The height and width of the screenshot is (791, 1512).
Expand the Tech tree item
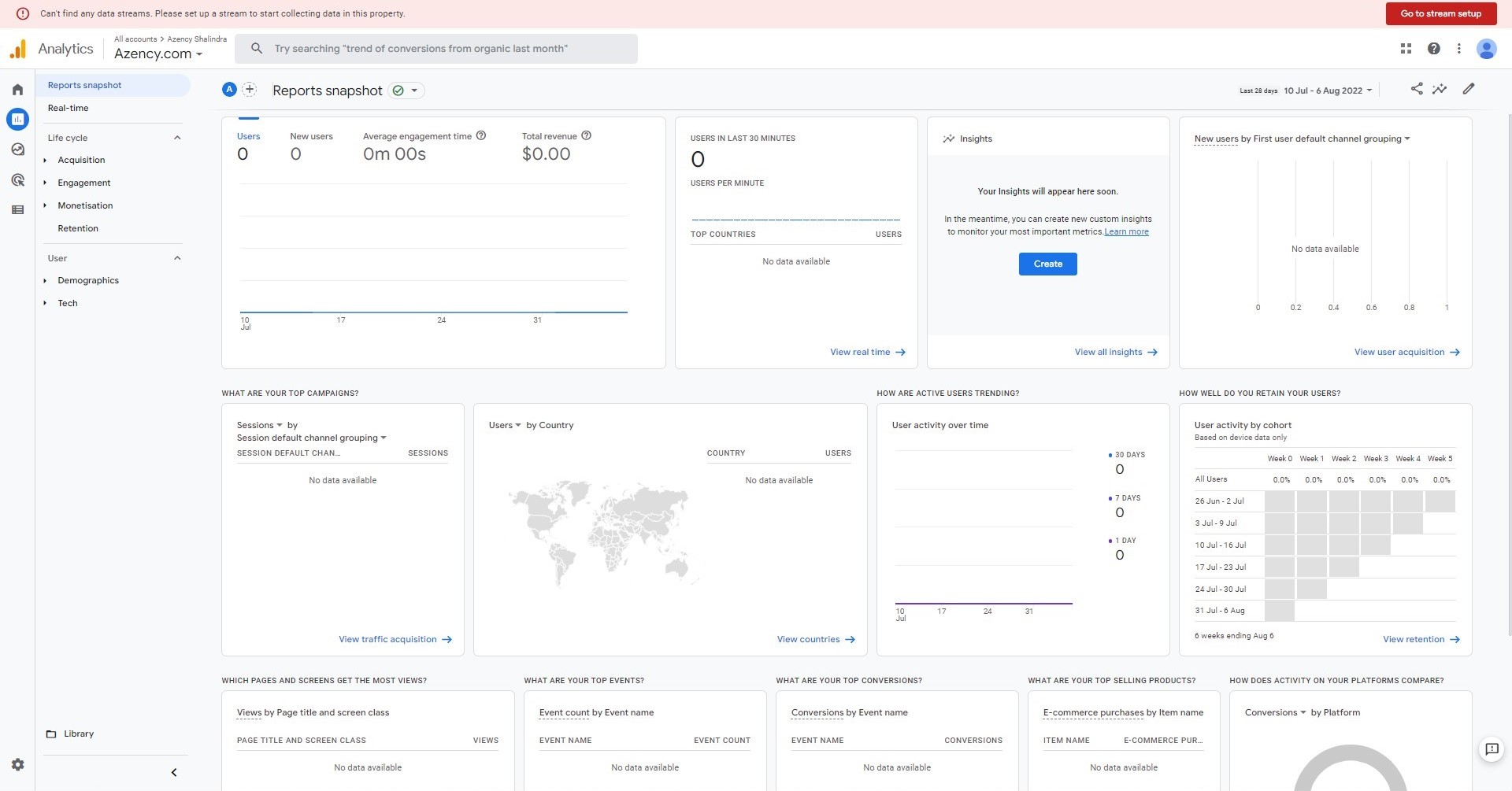tap(45, 303)
